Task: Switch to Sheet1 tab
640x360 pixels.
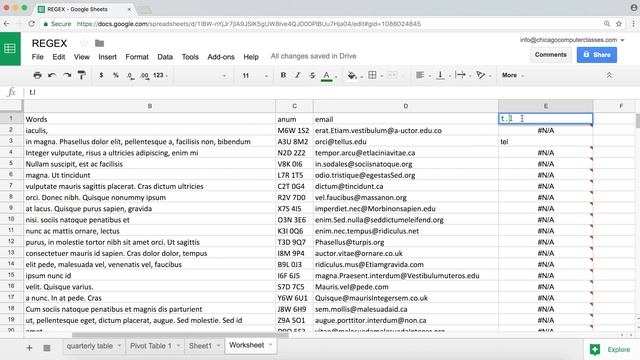Action: click(200, 346)
